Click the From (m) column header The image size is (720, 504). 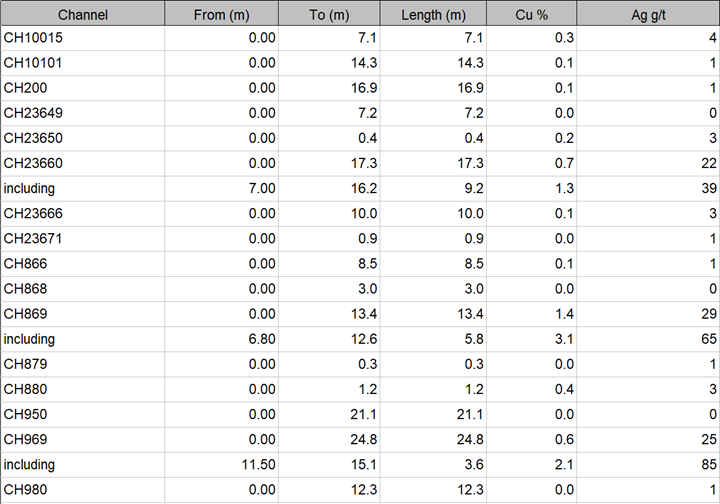coord(222,14)
